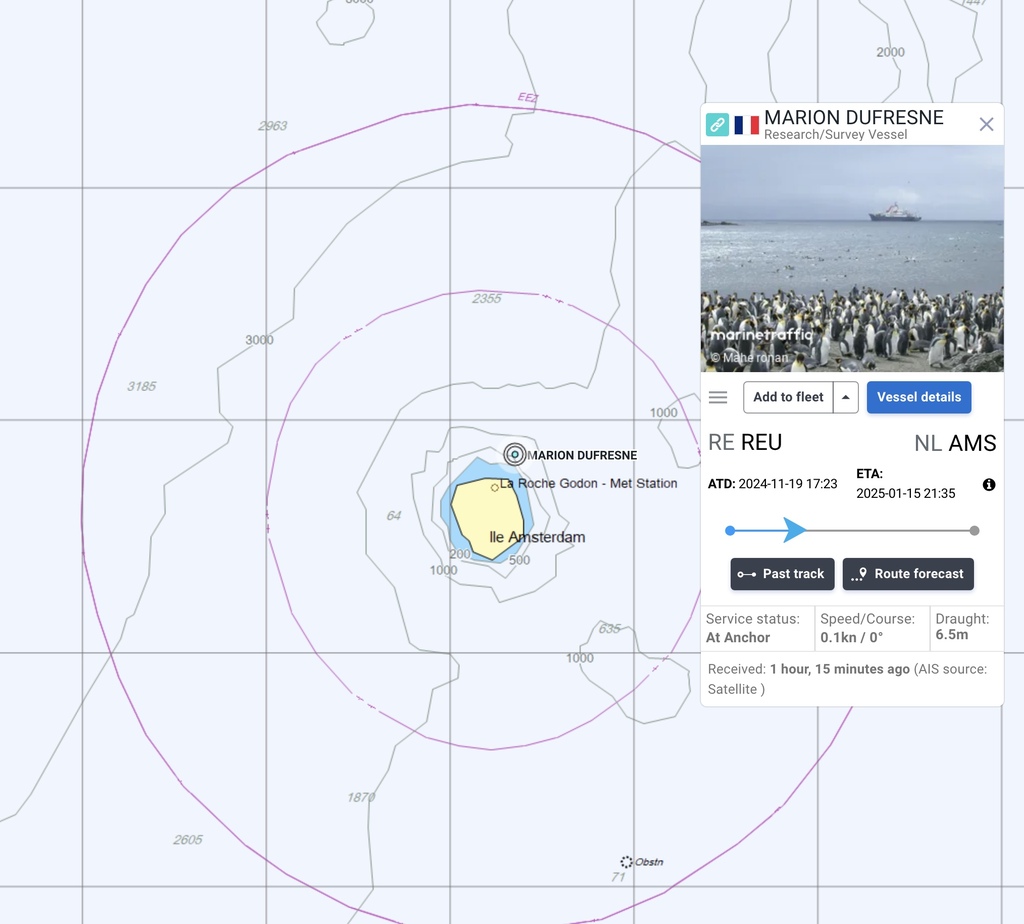Screen dimensions: 1024x924
Task: Click the ETA '2025-01-15 21:35' text
Action: pyautogui.click(x=906, y=493)
